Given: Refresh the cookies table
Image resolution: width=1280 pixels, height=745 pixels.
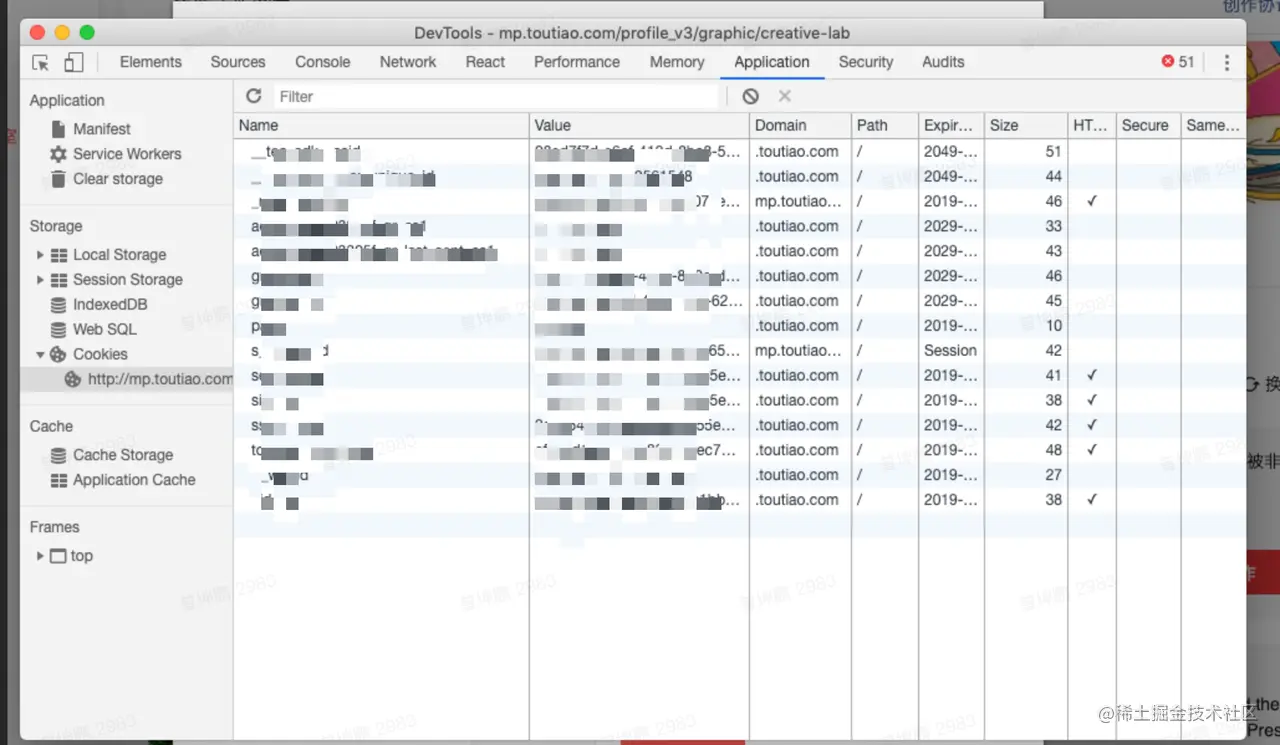Looking at the screenshot, I should [254, 96].
